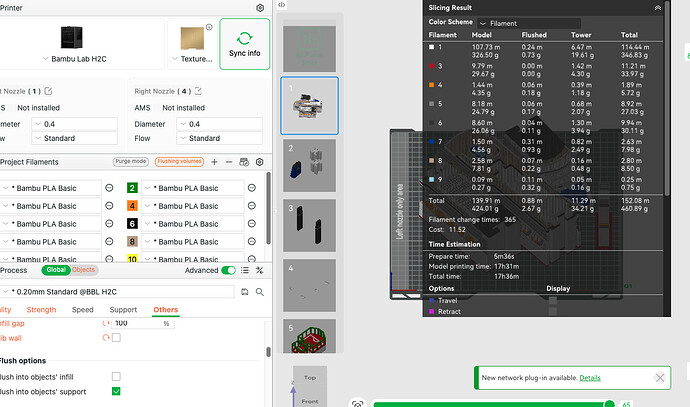Edit left nozzle settings icon
This screenshot has width=690, height=407.
[48, 91]
